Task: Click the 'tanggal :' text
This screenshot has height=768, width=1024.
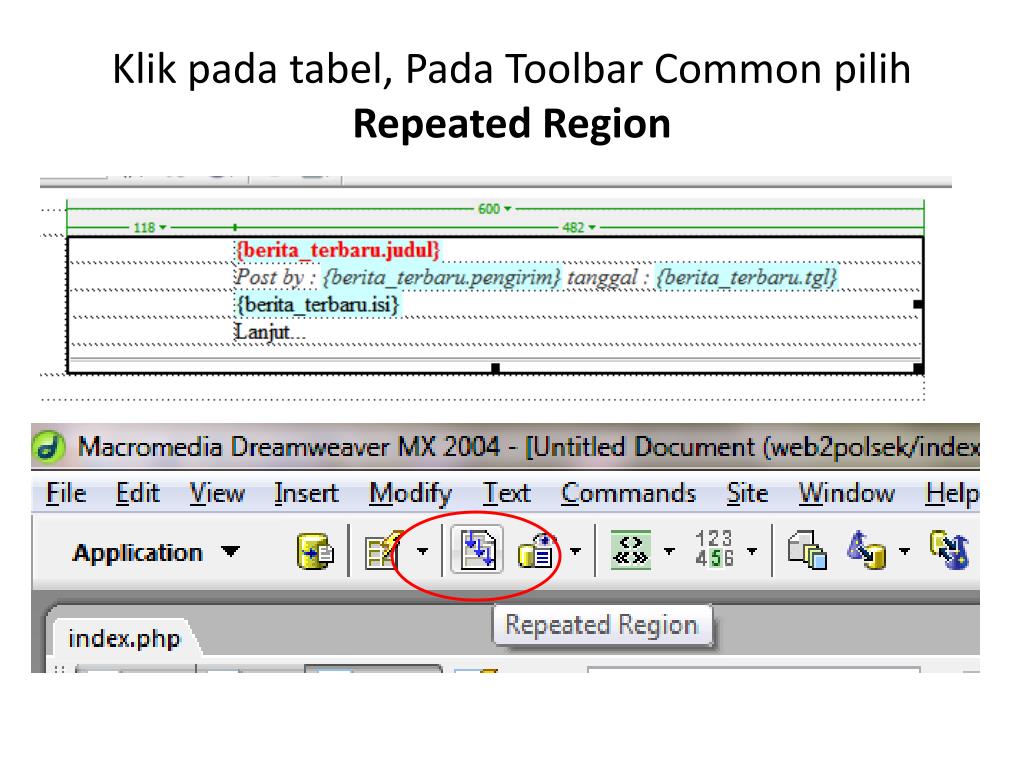Action: click(x=608, y=278)
